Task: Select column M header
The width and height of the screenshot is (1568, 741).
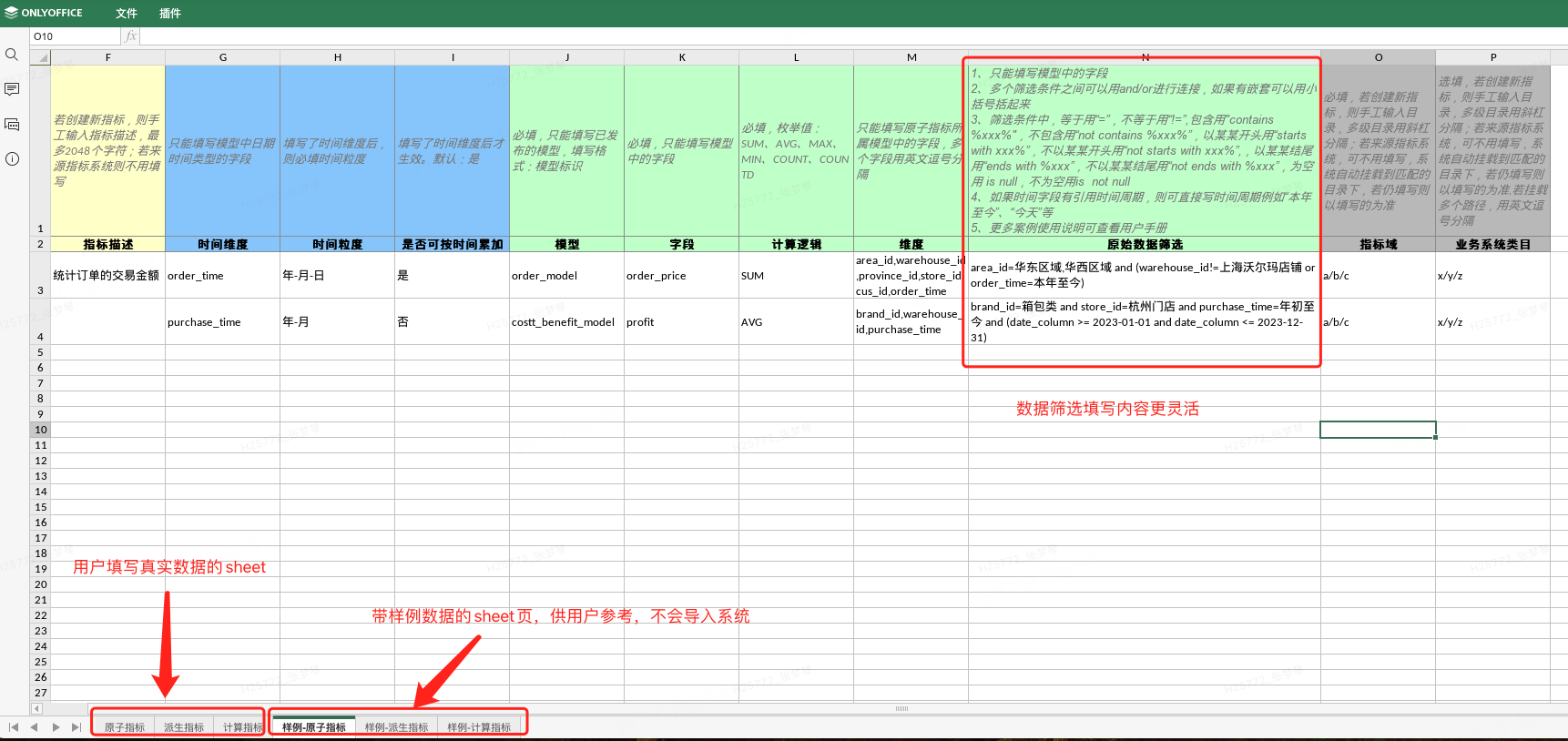Action: (x=911, y=57)
